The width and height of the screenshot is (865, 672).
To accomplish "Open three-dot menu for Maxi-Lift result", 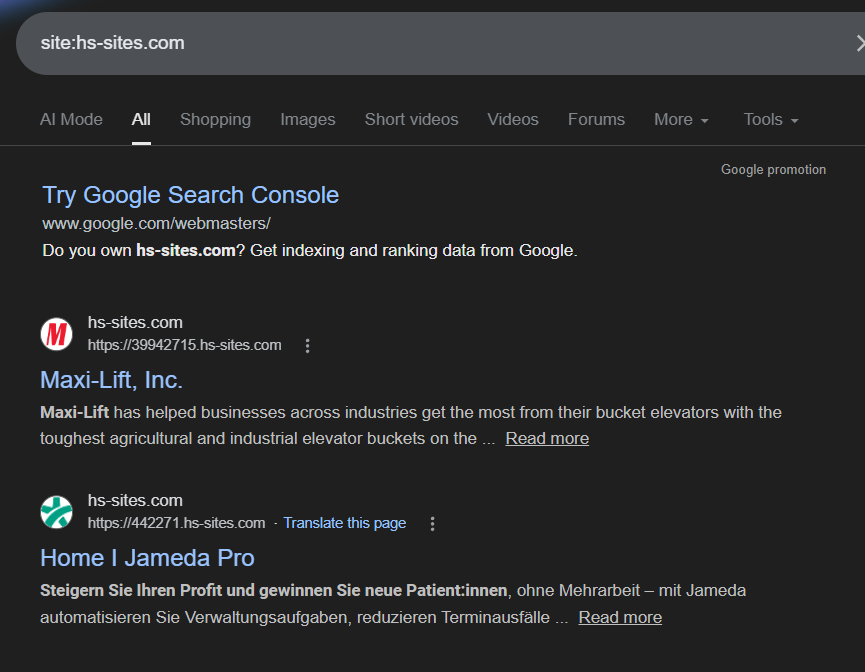I will 308,346.
